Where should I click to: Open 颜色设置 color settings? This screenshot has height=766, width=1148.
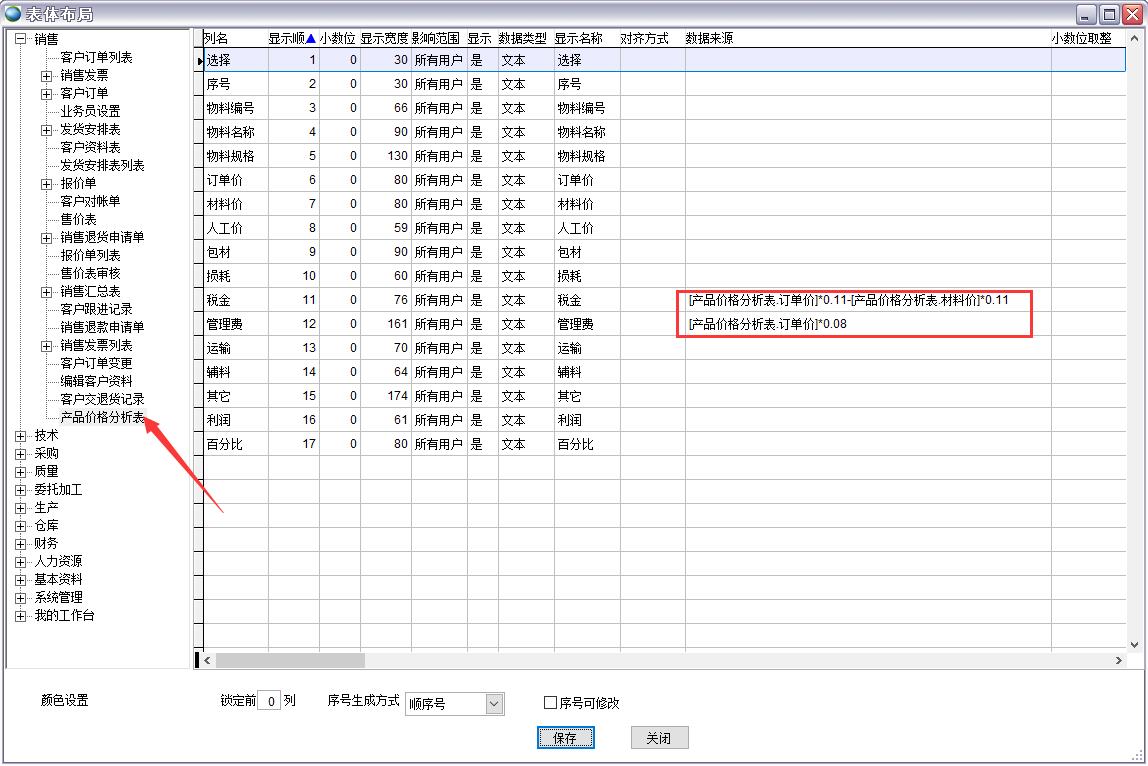point(64,701)
